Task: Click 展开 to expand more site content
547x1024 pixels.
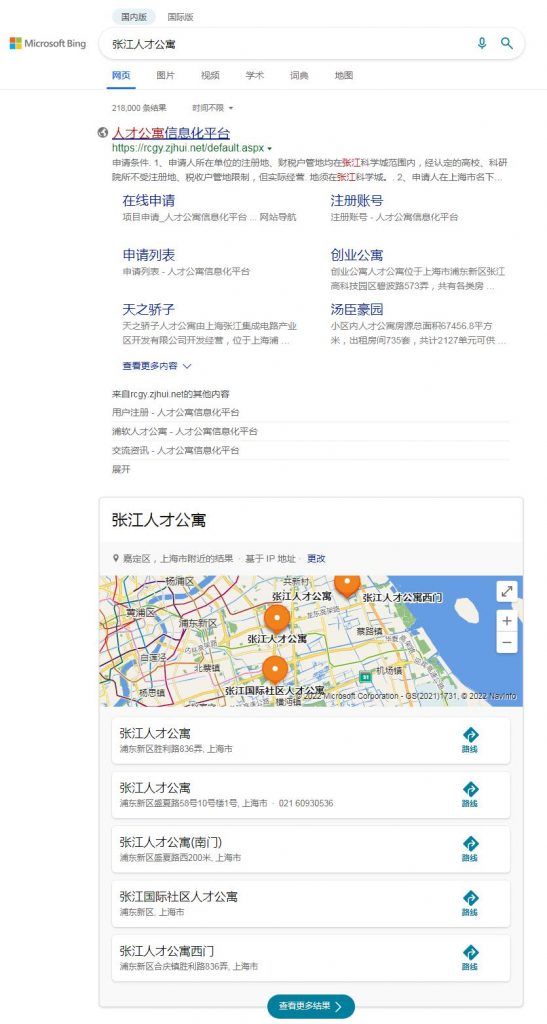Action: [121, 469]
